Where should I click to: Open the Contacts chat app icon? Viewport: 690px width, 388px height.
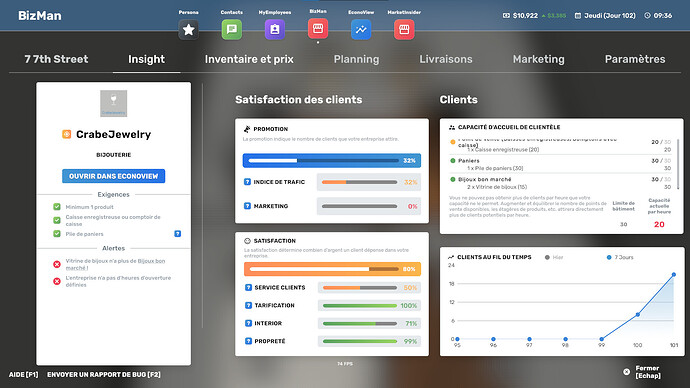231,29
